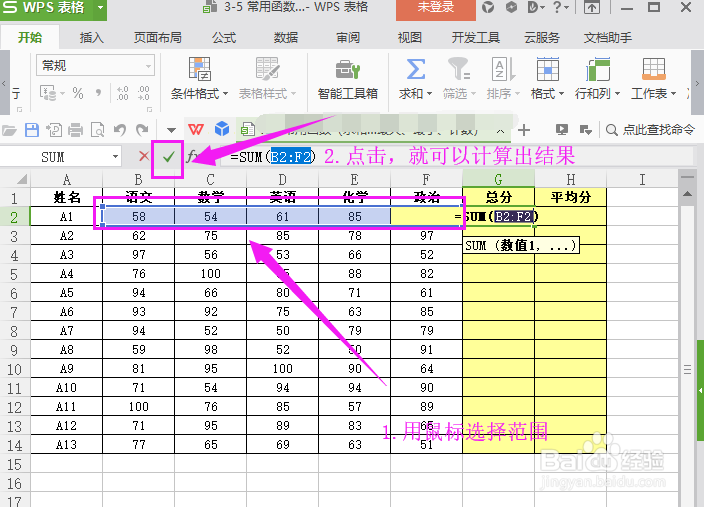Expand the 格式 dropdown arrow

coord(561,94)
